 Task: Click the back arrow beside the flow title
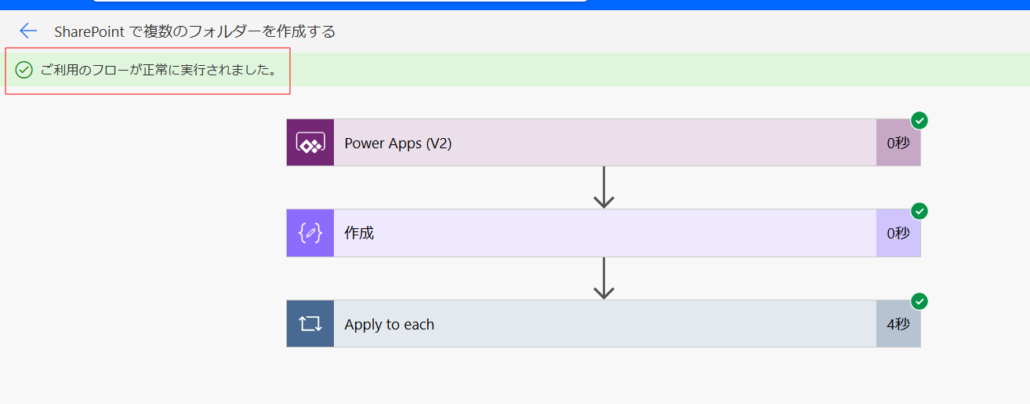[x=28, y=31]
